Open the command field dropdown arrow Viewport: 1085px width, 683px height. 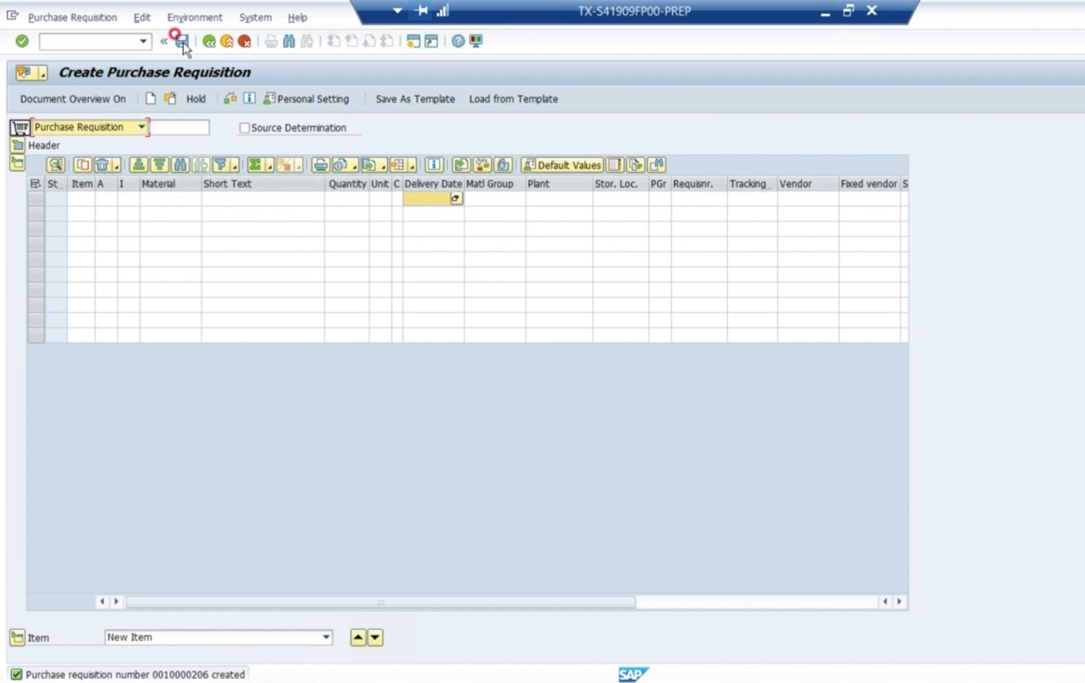point(143,42)
